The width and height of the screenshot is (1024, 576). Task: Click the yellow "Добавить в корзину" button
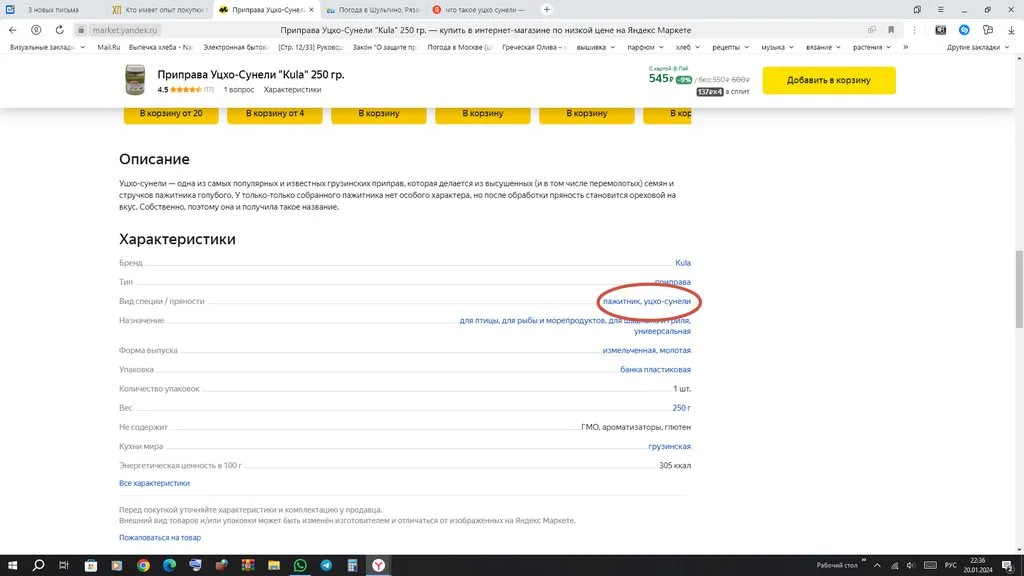[x=829, y=80]
